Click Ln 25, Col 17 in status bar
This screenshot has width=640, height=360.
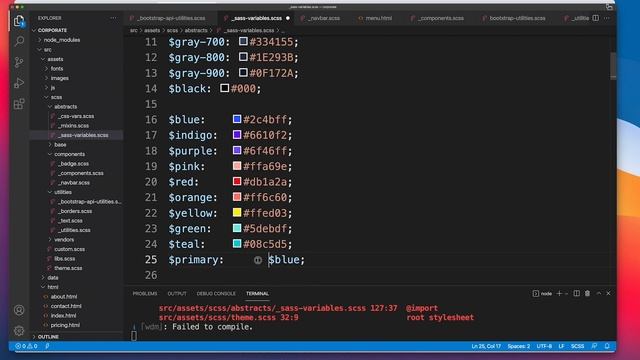pos(486,346)
